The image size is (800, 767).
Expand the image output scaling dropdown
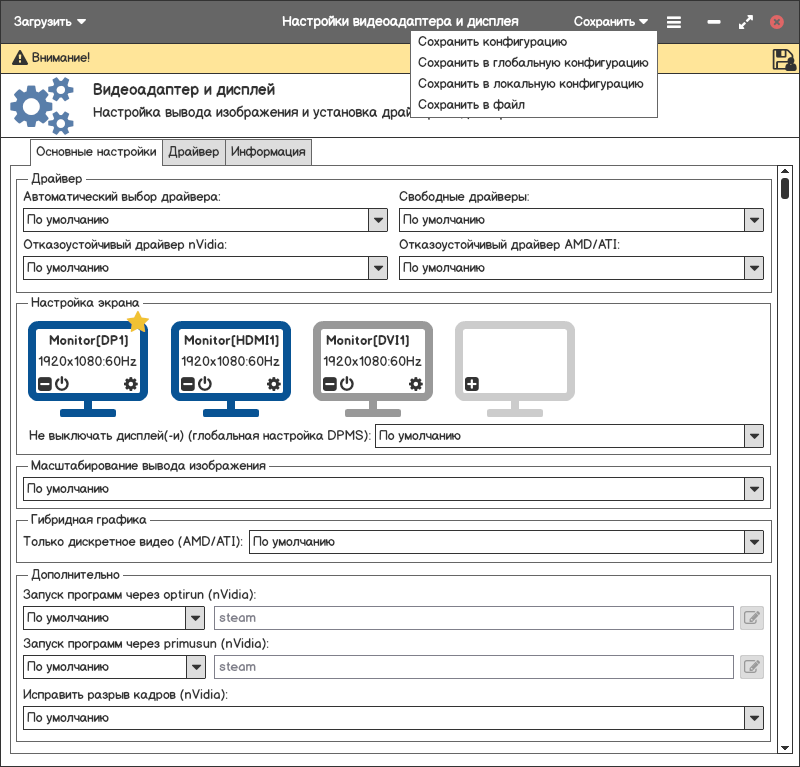pos(754,489)
